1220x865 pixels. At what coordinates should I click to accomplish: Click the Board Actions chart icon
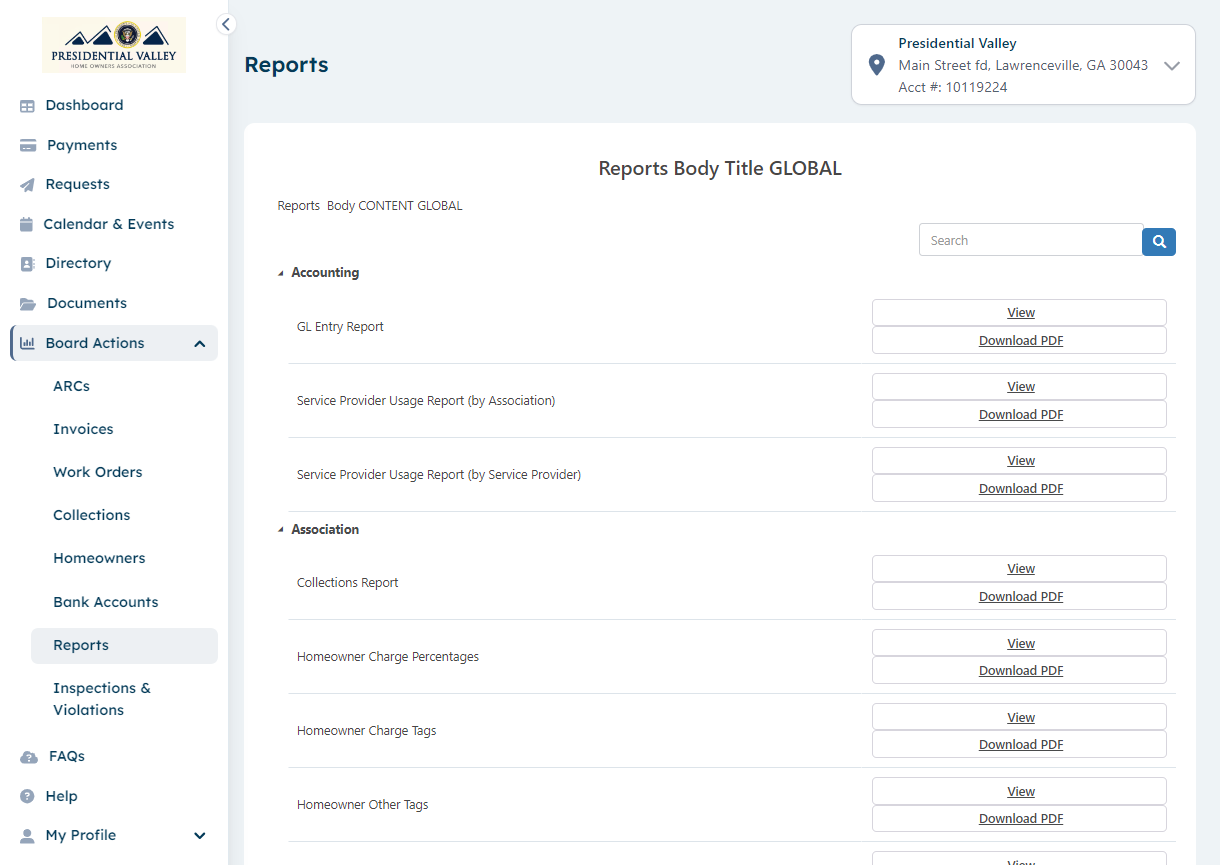pos(28,343)
